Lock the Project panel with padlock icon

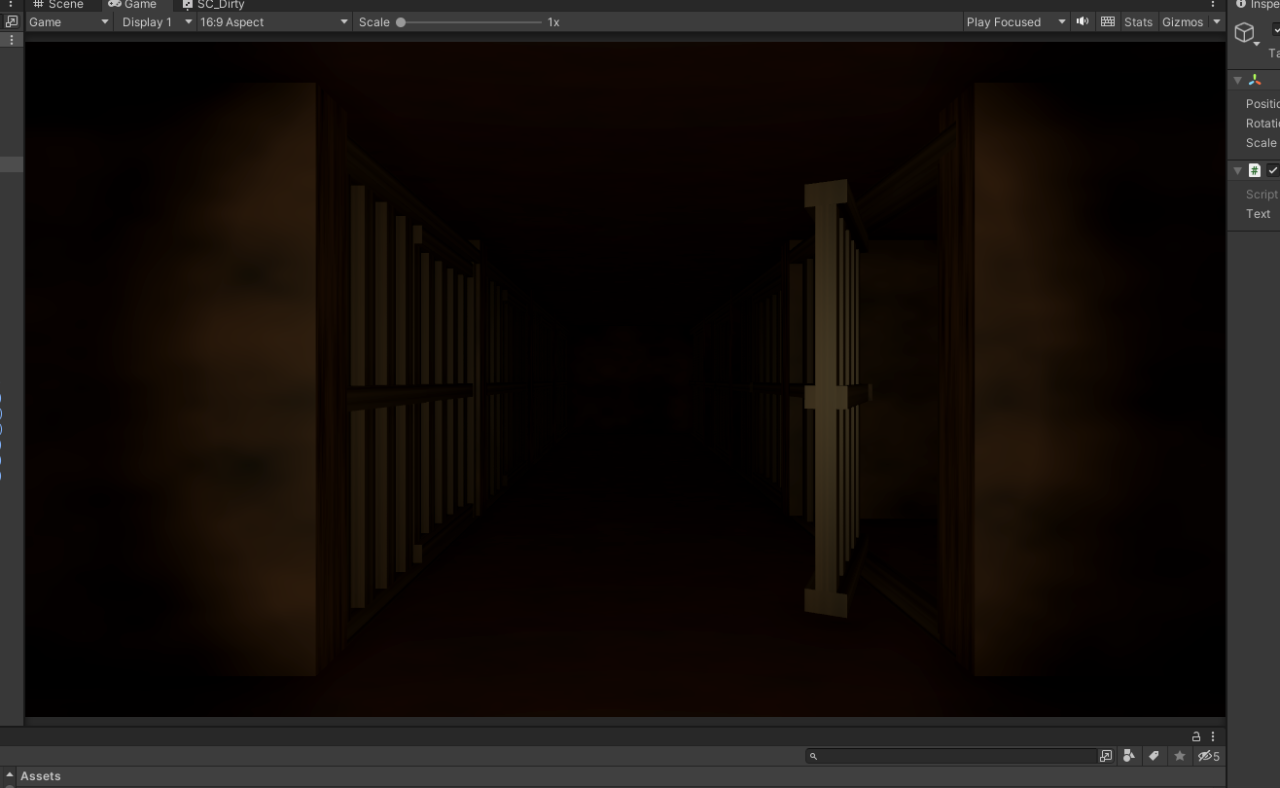point(1196,736)
